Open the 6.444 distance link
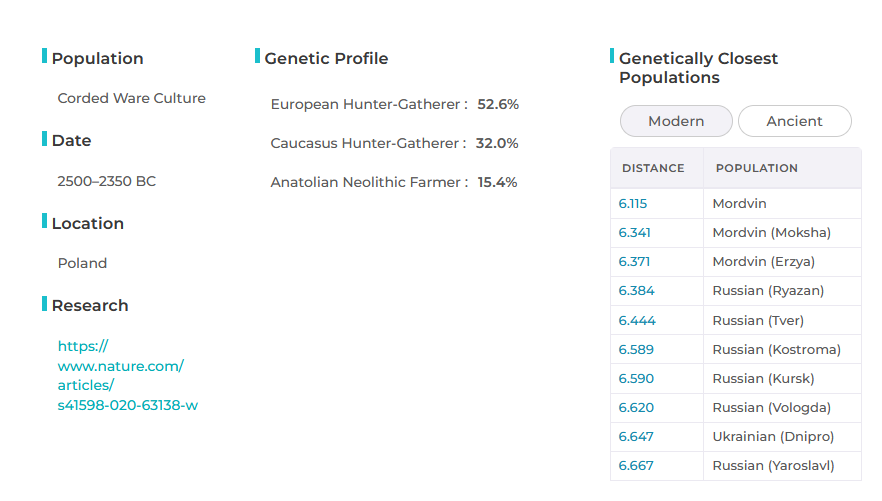Image resolution: width=882 pixels, height=501 pixels. click(636, 321)
